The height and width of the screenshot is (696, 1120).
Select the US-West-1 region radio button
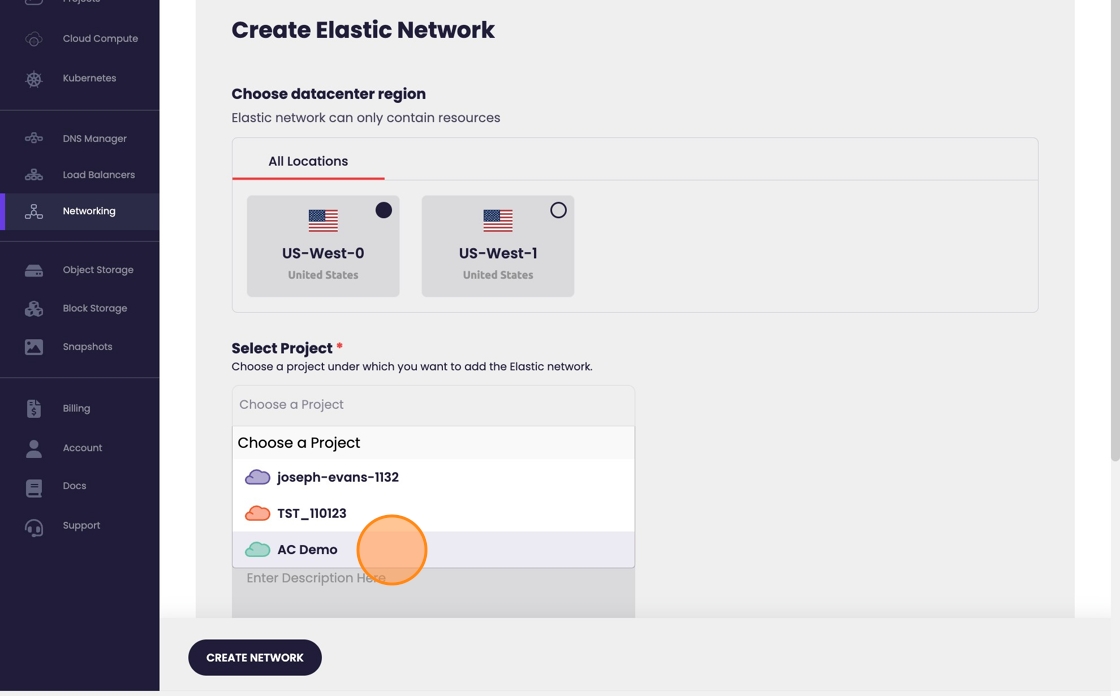click(x=558, y=210)
